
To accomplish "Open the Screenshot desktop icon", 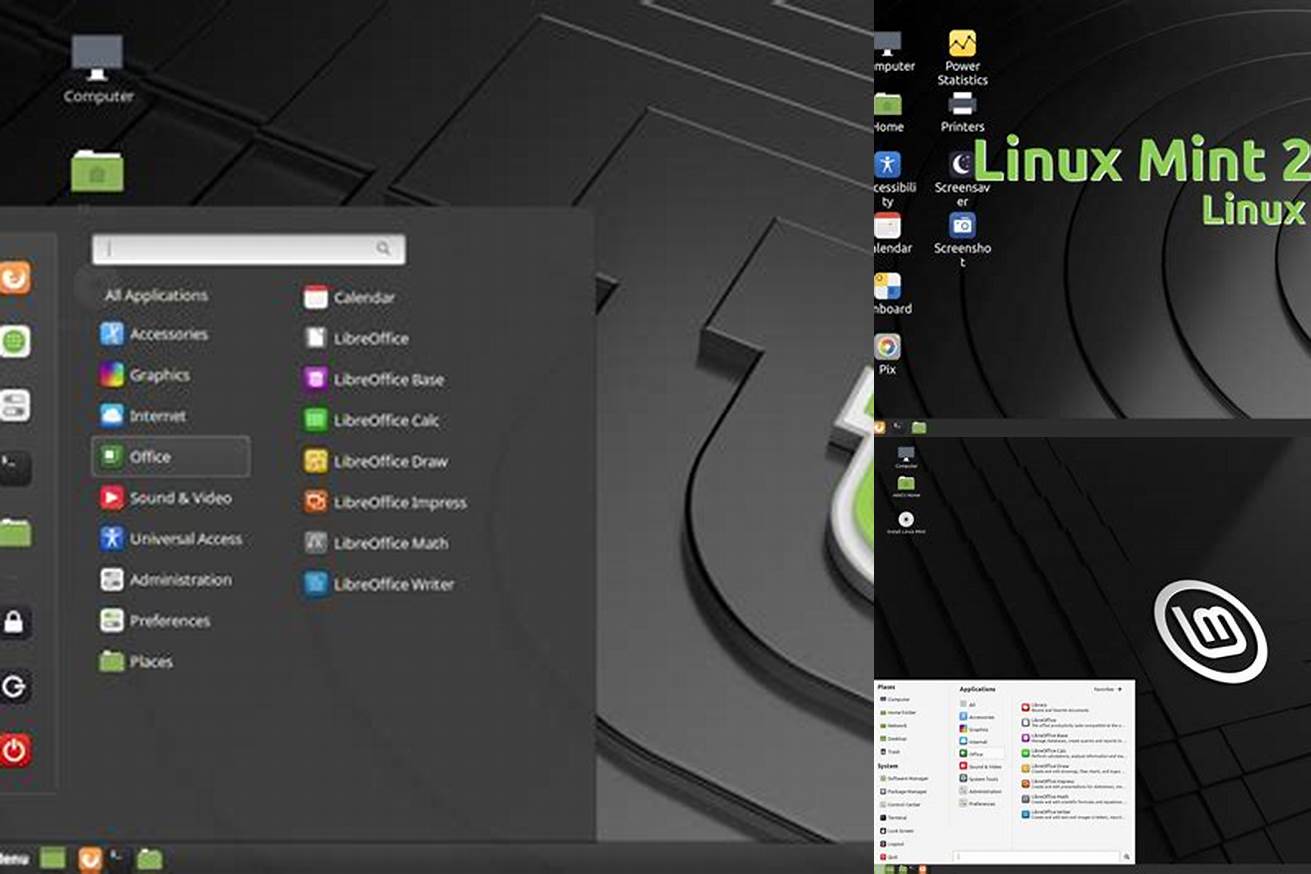I will click(x=962, y=240).
